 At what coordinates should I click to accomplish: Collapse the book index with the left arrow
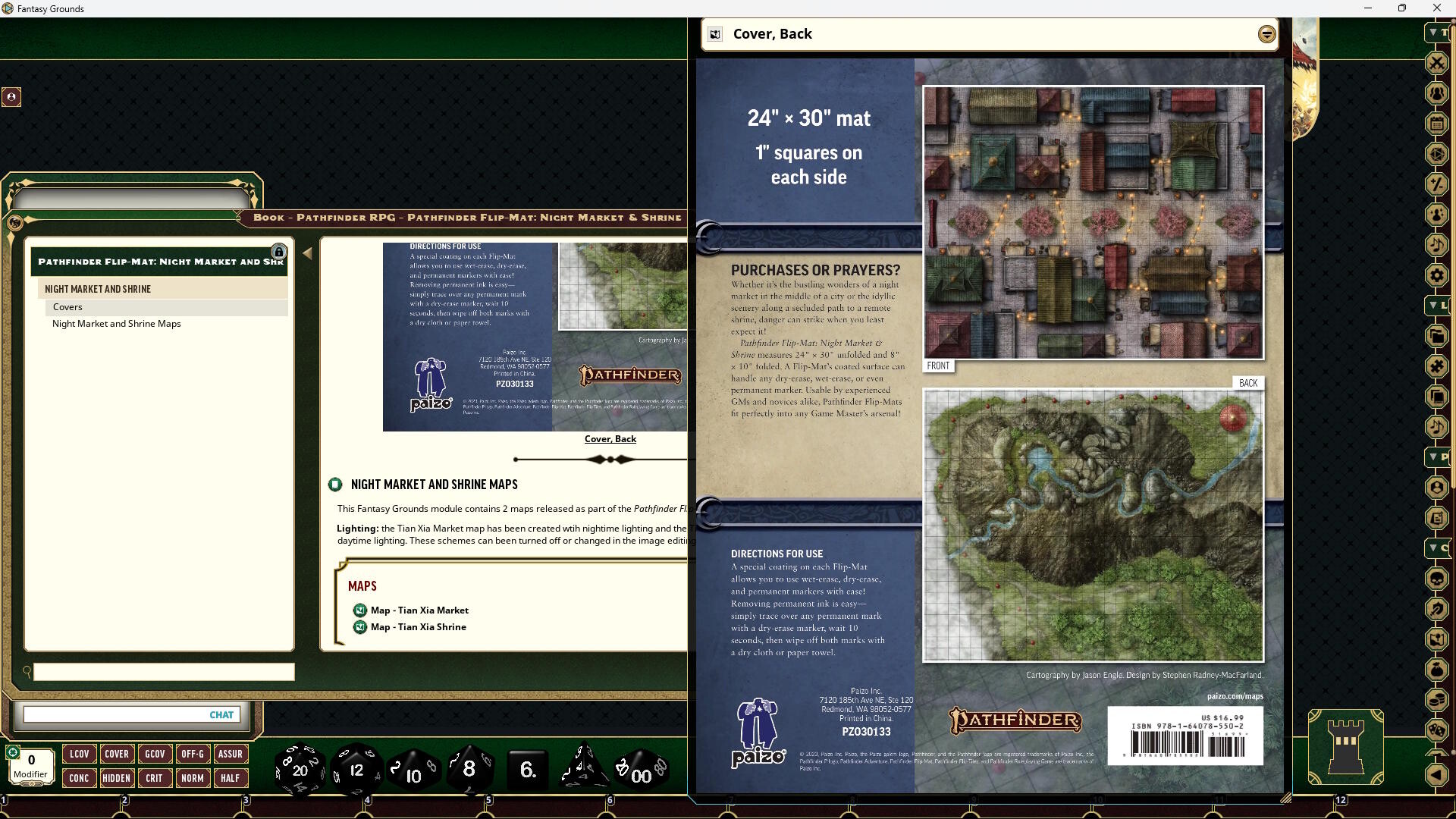(x=307, y=253)
